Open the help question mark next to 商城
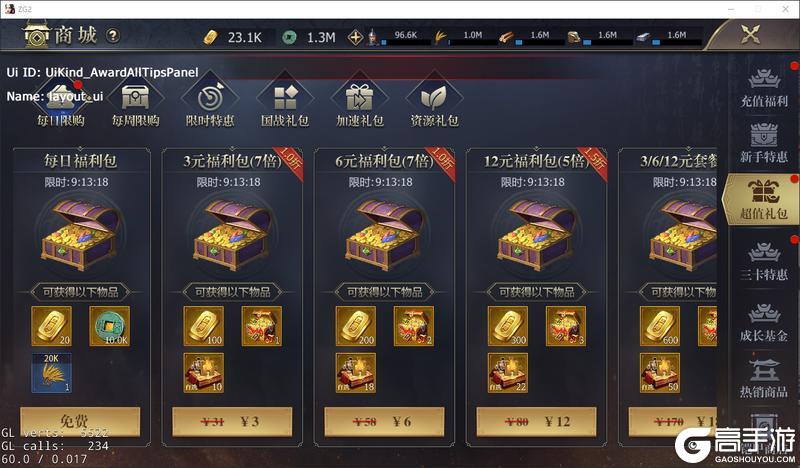Screen dimensions: 800x468 point(113,35)
